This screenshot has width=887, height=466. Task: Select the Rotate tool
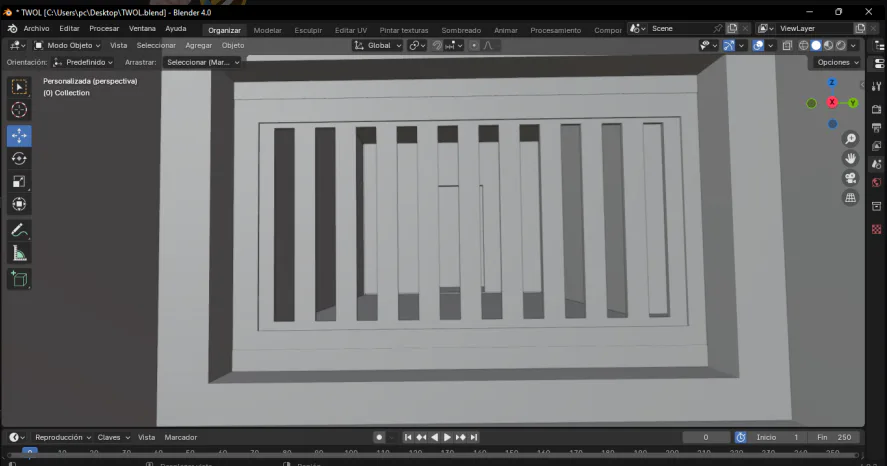(19, 159)
